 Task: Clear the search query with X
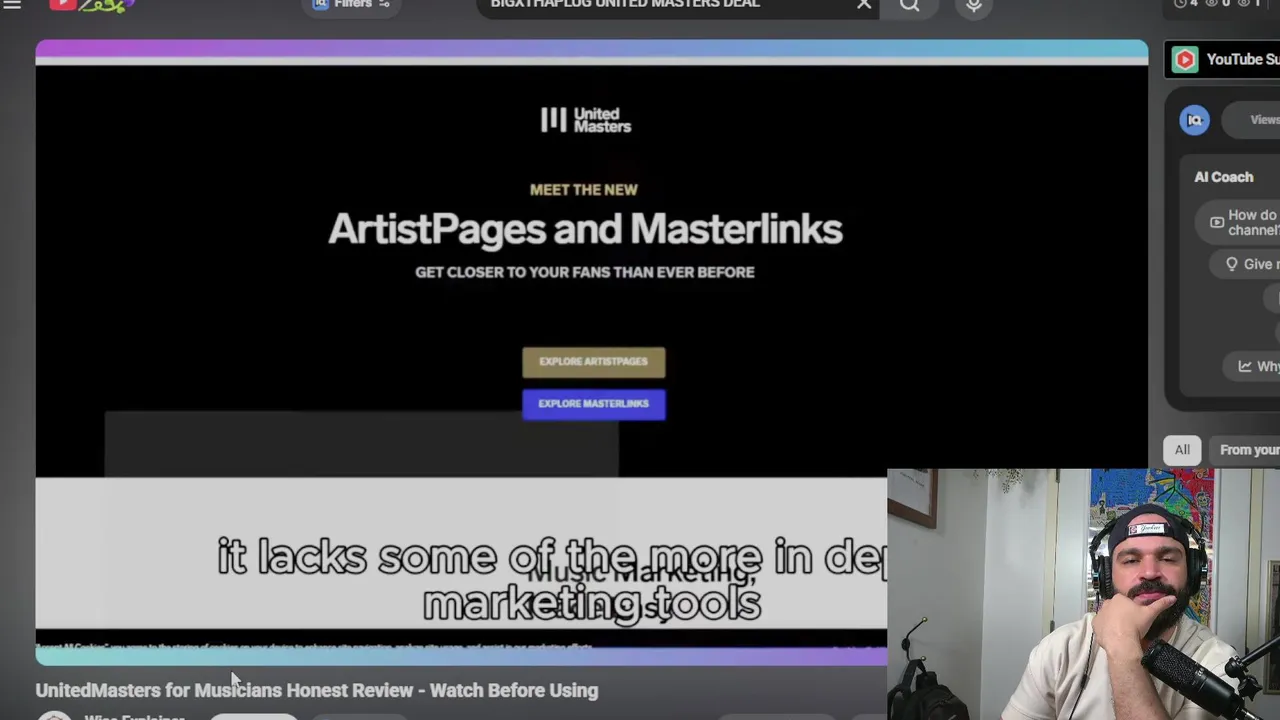864,5
